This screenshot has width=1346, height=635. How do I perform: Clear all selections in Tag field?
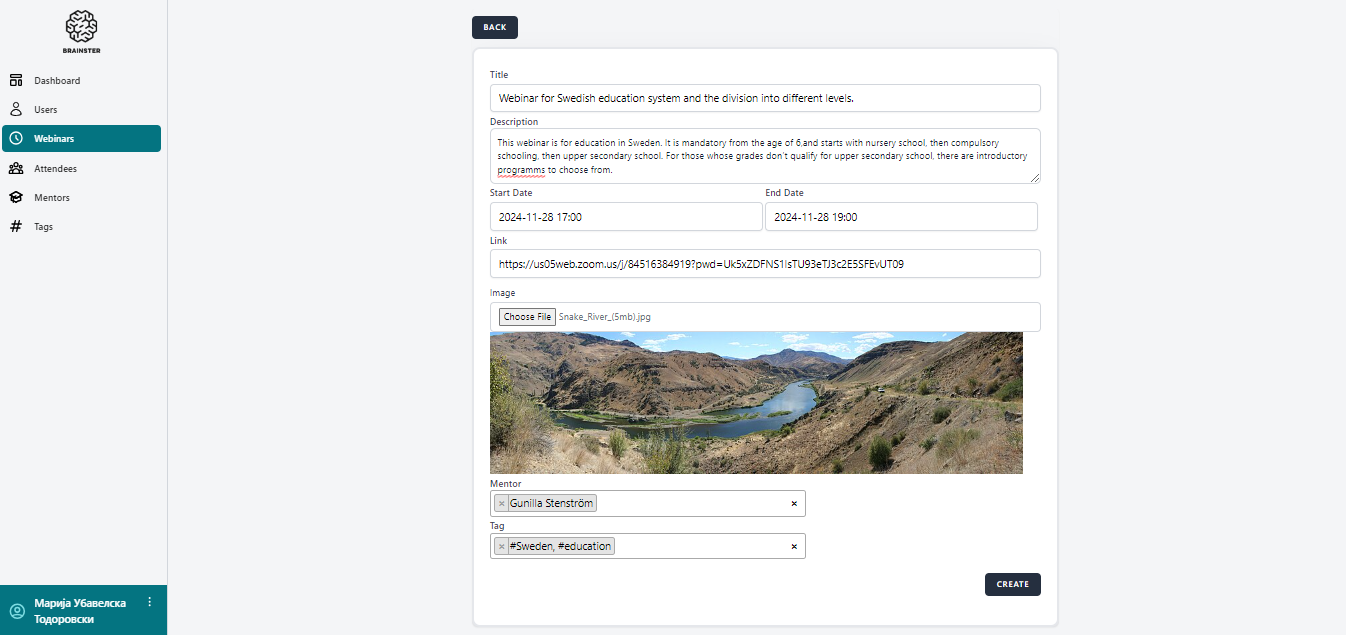point(794,546)
